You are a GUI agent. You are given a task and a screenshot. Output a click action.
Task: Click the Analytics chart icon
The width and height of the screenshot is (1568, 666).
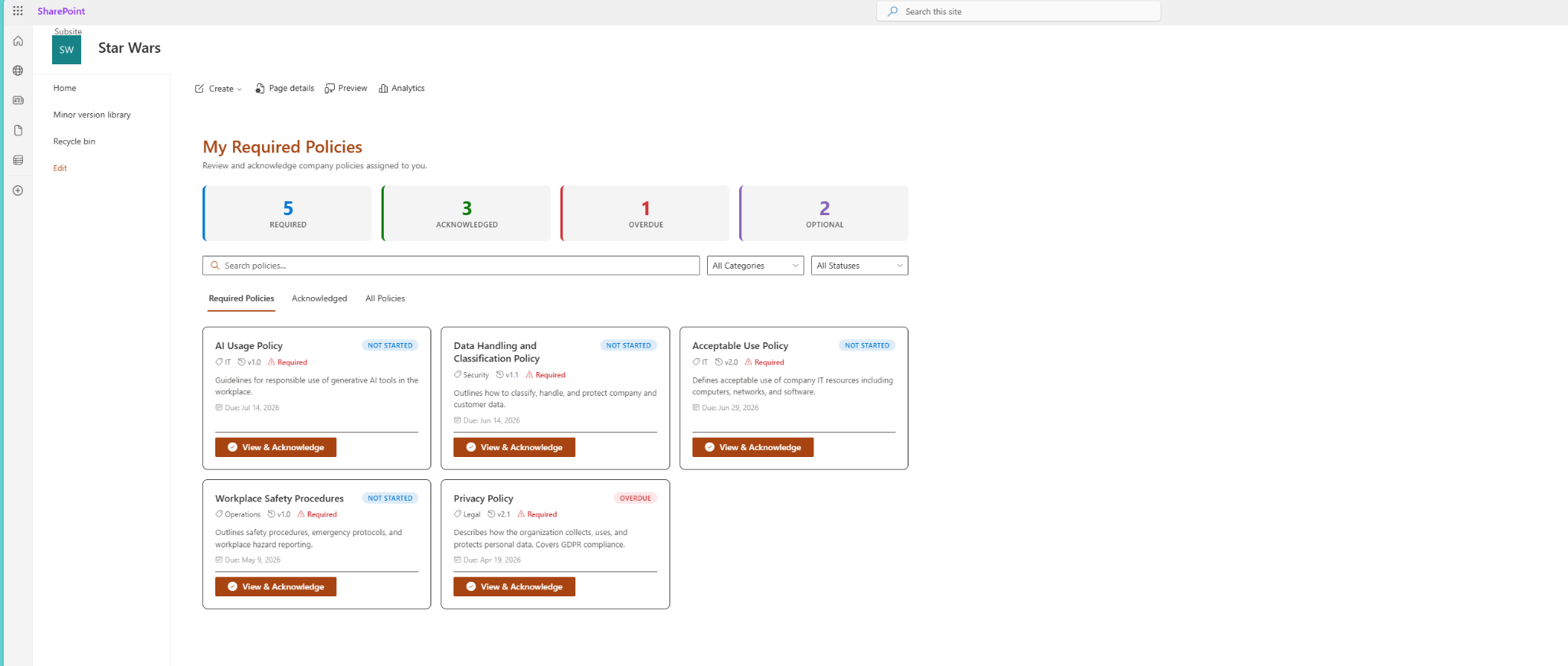pyautogui.click(x=383, y=89)
